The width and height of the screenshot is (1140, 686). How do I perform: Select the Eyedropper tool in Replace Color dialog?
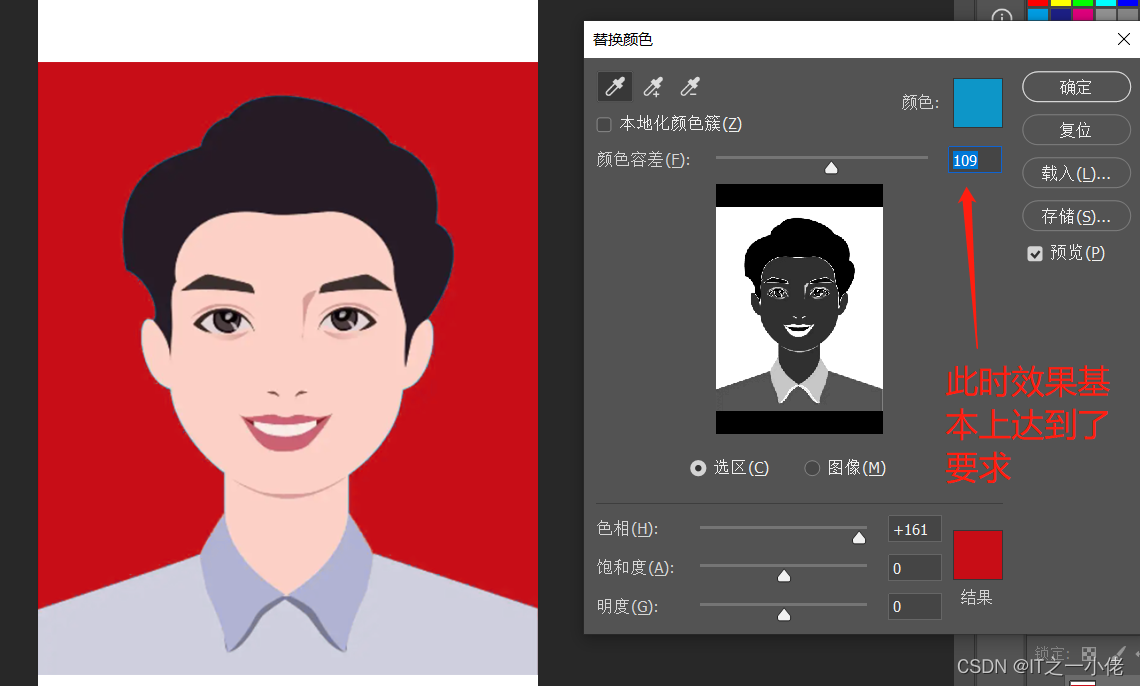point(614,86)
